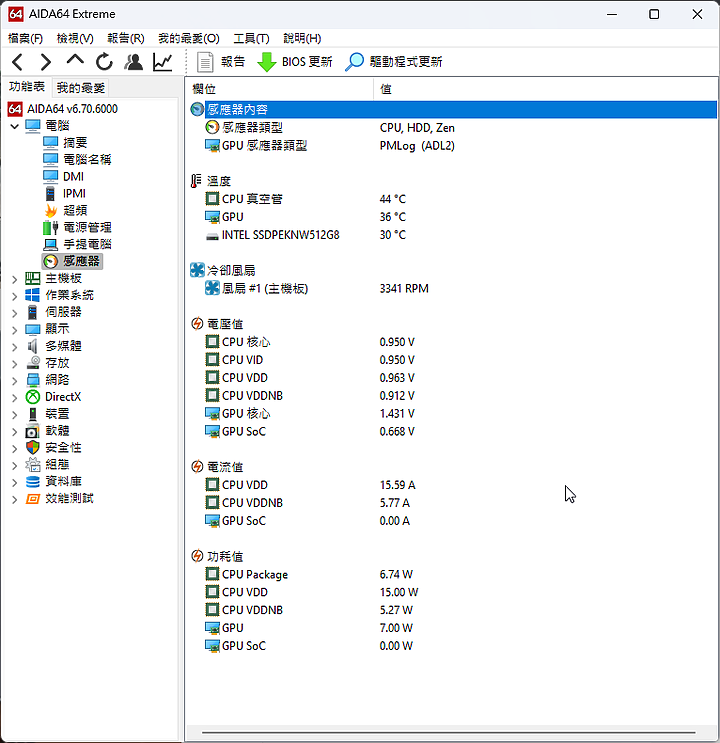The image size is (720, 743).
Task: Select the 超頻 overclock flame icon
Action: tap(51, 210)
